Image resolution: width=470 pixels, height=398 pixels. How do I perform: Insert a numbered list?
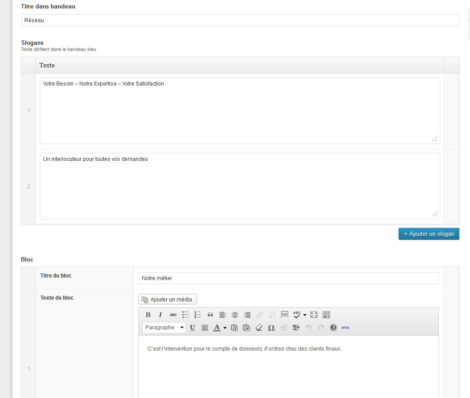198,315
